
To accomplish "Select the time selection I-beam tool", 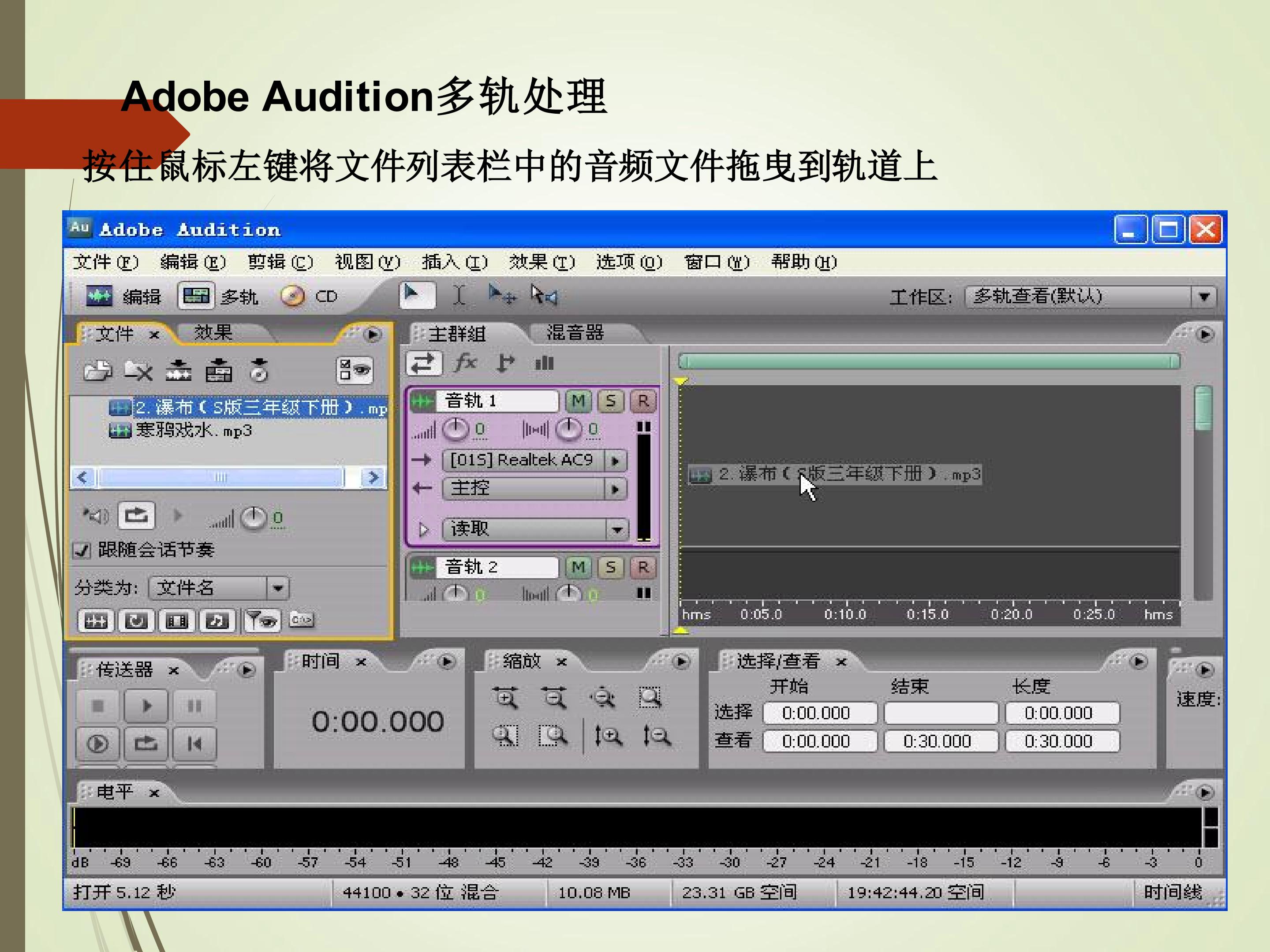I will point(459,296).
